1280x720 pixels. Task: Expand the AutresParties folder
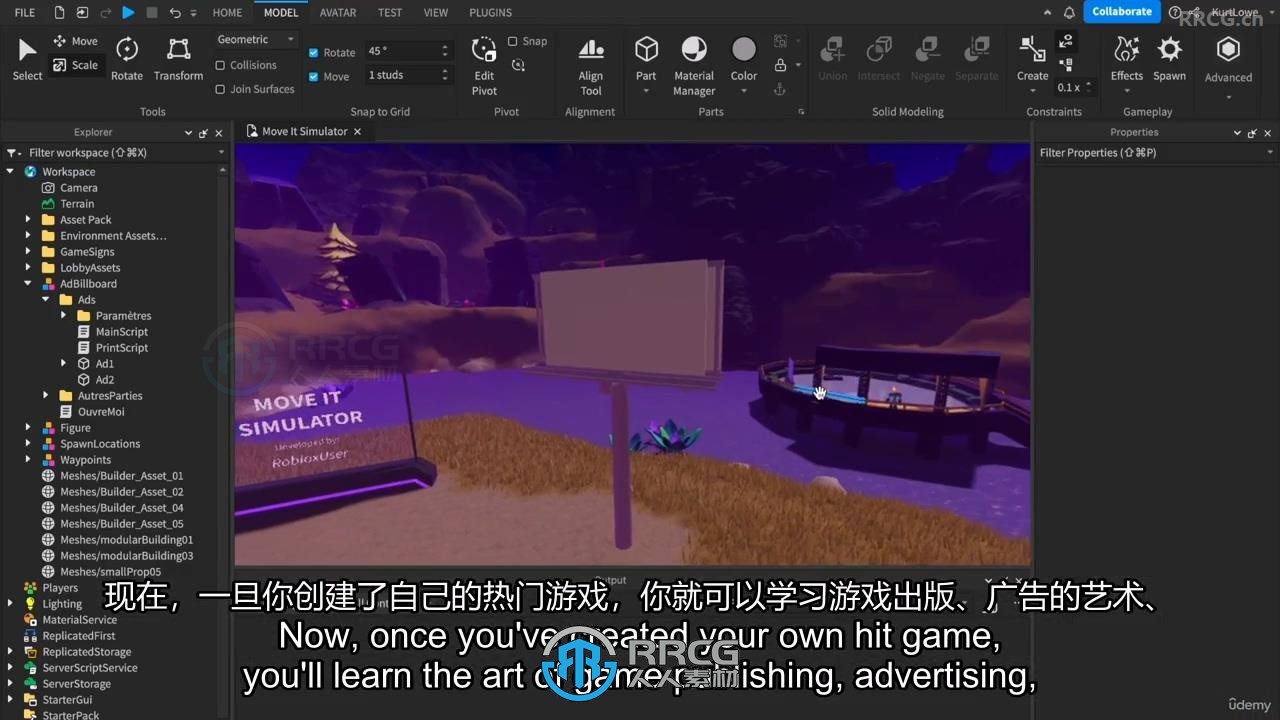(x=46, y=396)
